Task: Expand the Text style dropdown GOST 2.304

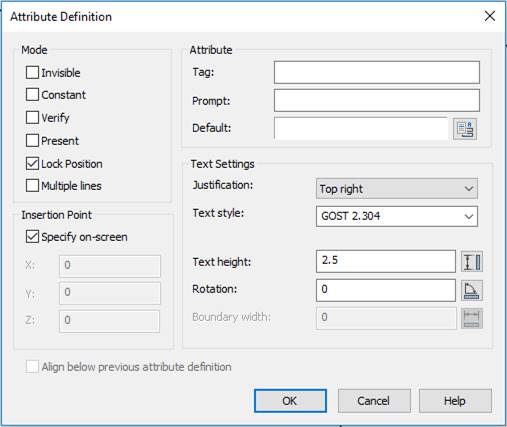Action: tap(397, 216)
